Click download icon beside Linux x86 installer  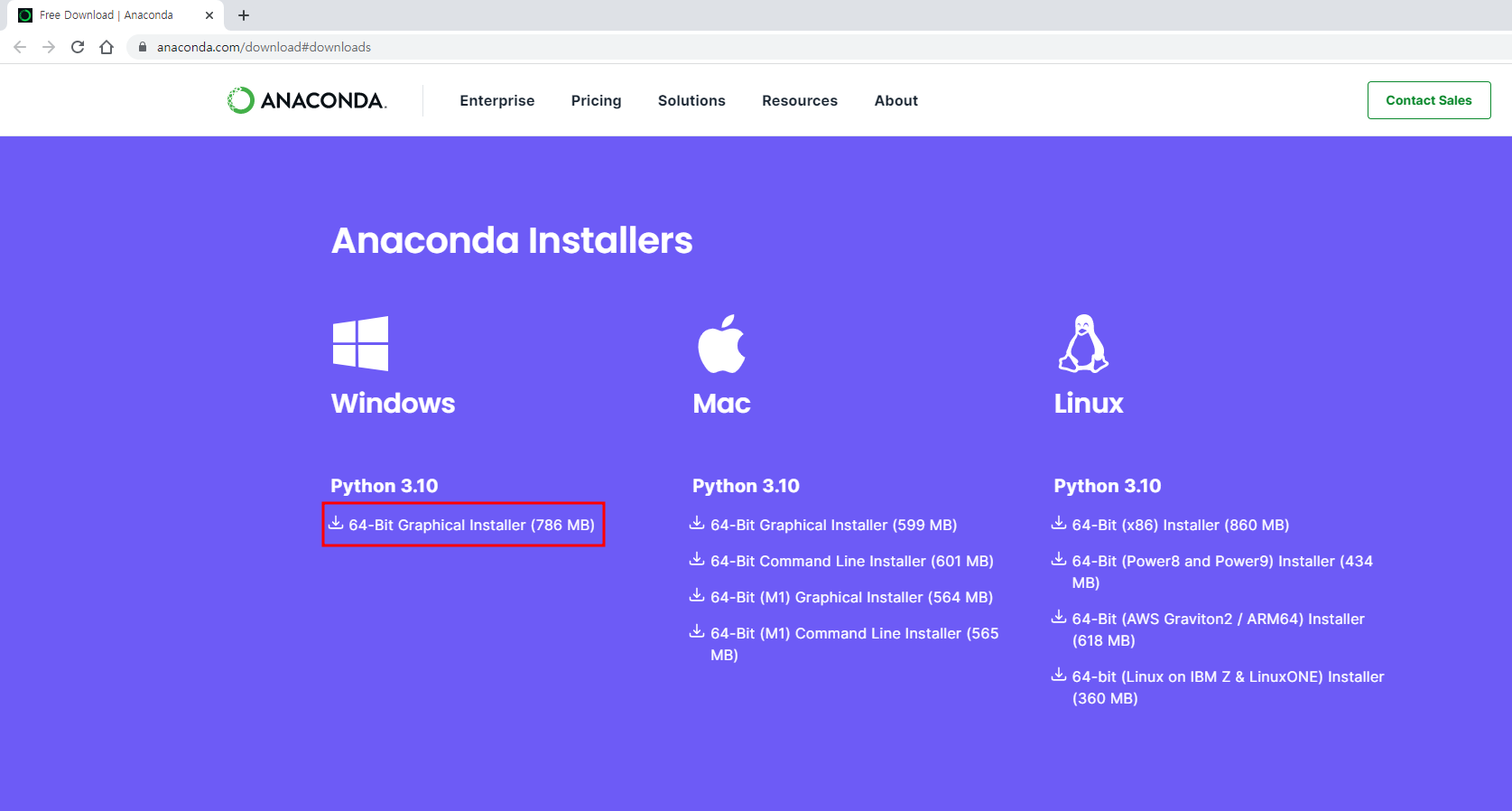(1059, 523)
